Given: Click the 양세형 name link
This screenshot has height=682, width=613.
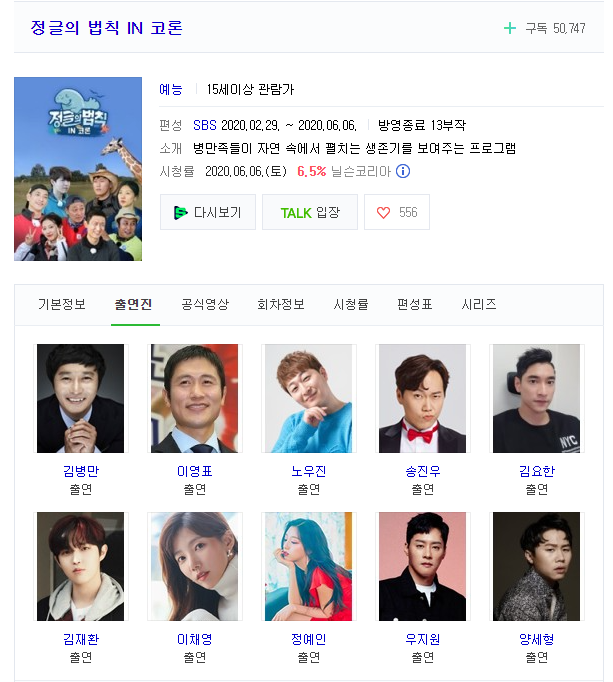Looking at the screenshot, I should tap(536, 639).
